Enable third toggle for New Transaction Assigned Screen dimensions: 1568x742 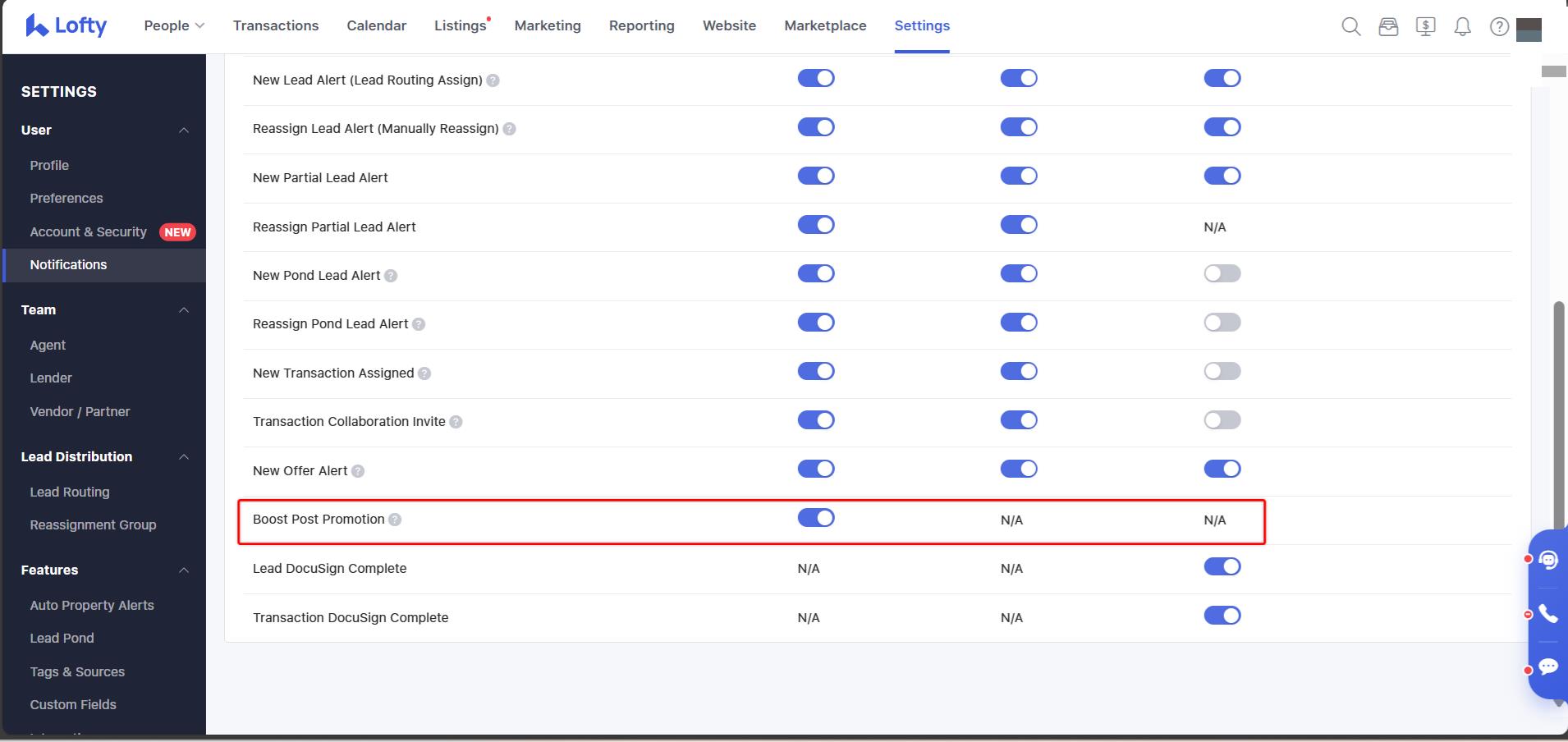point(1222,372)
